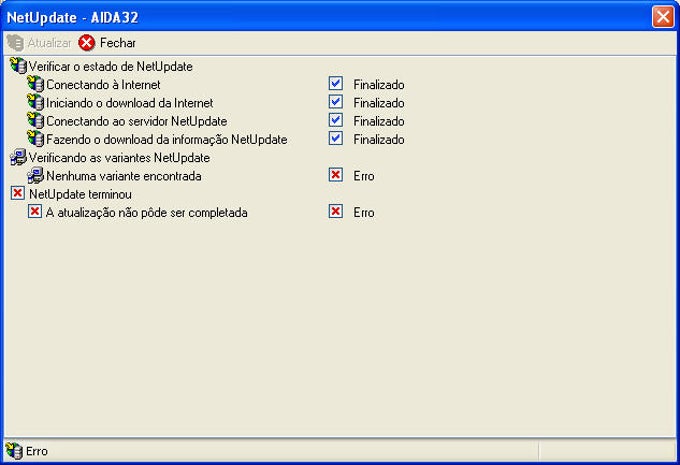This screenshot has width=680, height=465.
Task: Click the checkmark on the Fazendo o download row
Action: pyautogui.click(x=336, y=138)
